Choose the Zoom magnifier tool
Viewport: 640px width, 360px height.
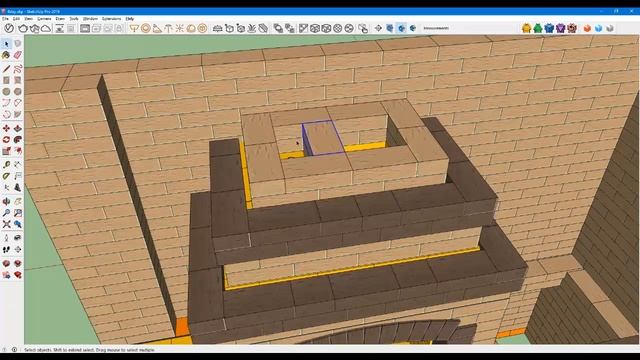click(x=6, y=213)
